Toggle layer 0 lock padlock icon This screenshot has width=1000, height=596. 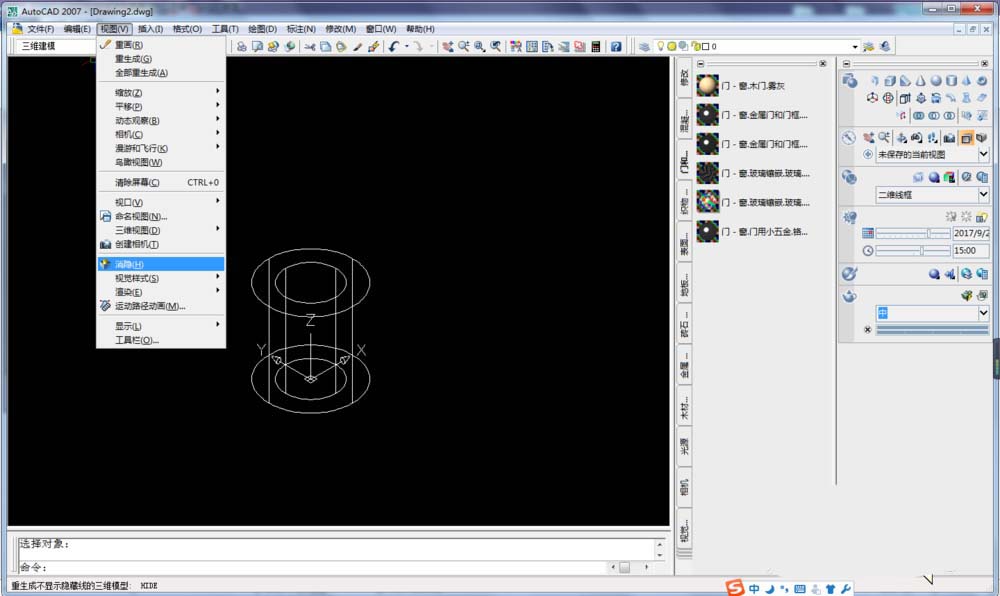tap(695, 47)
